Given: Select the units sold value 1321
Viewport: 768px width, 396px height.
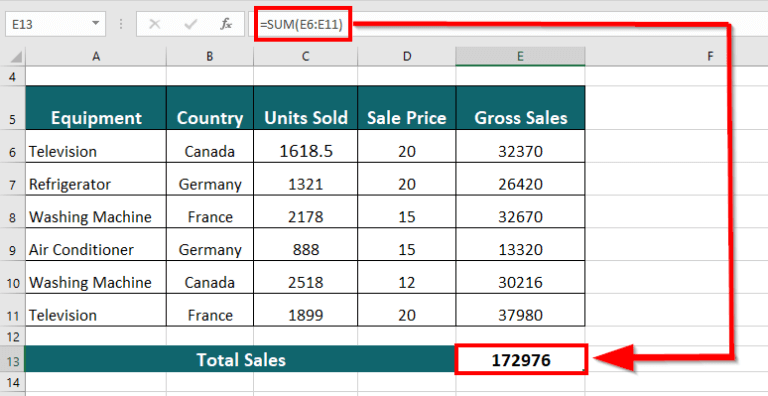Looking at the screenshot, I should [x=305, y=179].
